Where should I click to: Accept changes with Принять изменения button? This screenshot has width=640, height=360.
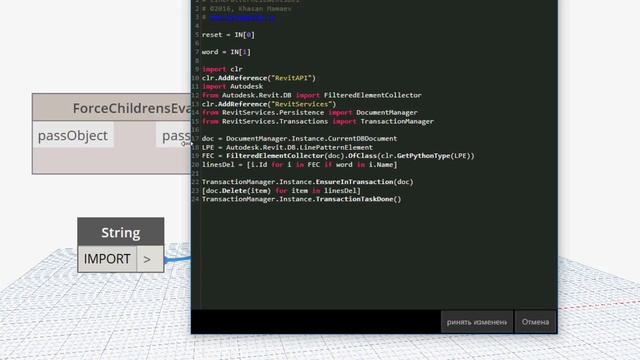477,322
